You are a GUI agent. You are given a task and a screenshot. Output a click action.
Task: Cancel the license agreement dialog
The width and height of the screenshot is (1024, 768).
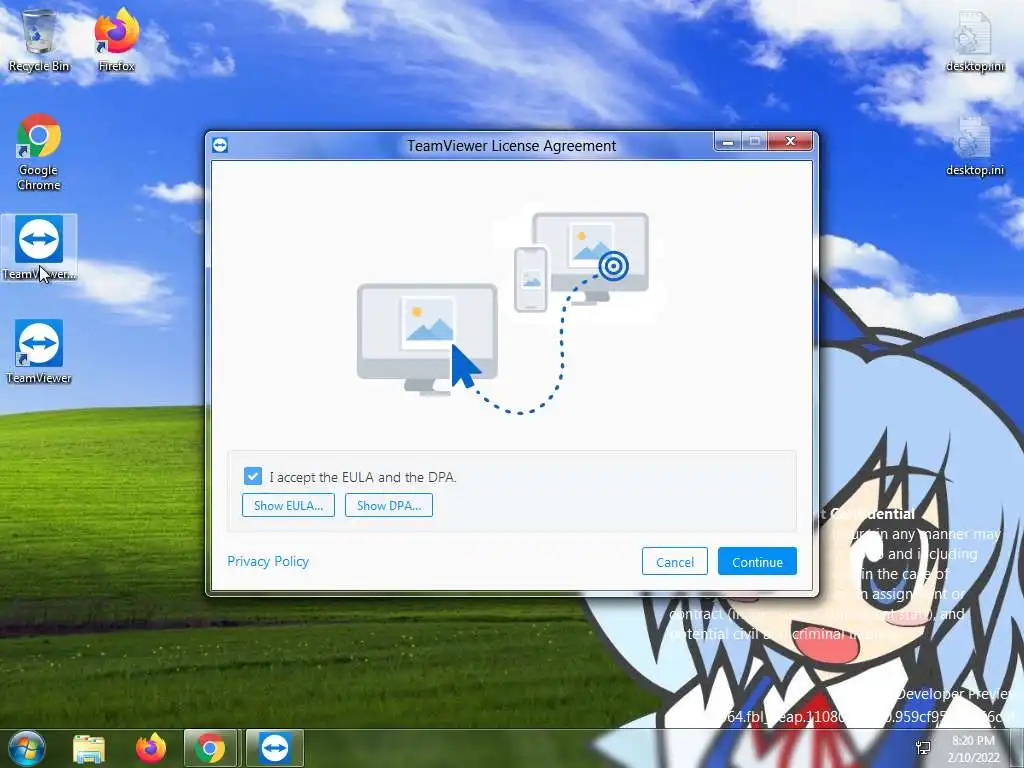[x=675, y=562]
